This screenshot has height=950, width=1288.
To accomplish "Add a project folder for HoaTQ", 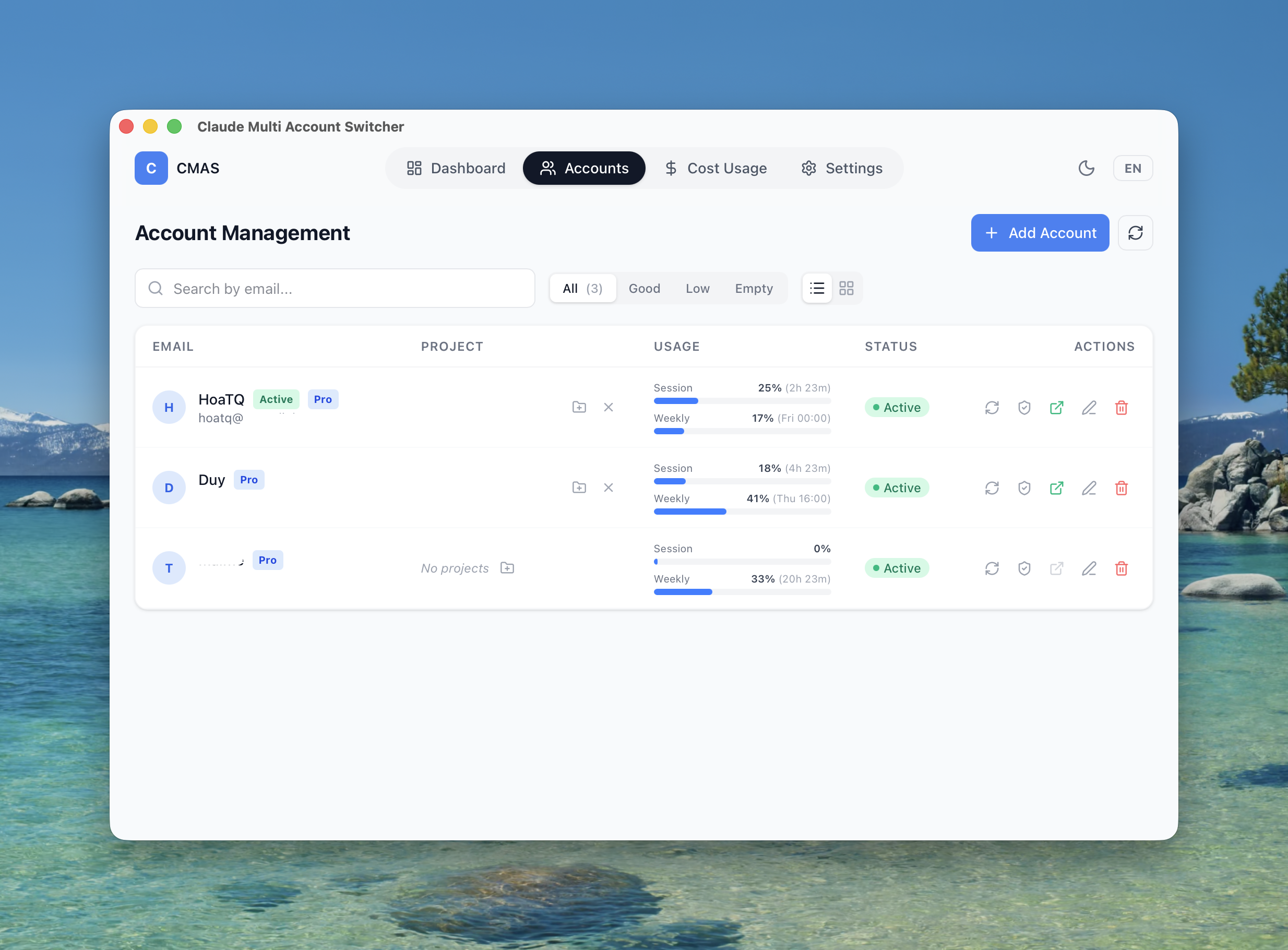I will coord(579,407).
